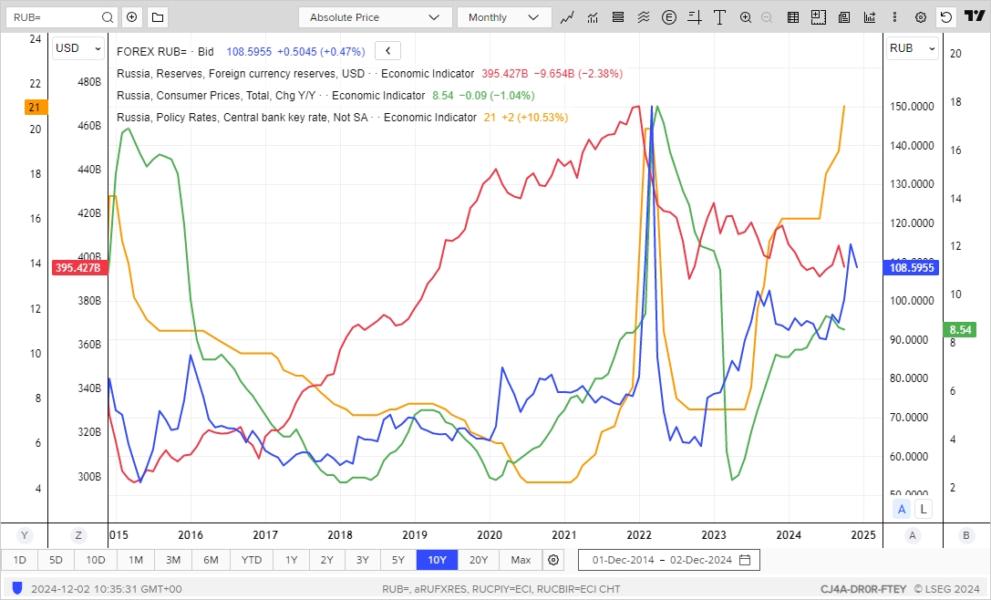Click the stacked panes layout icon

pyautogui.click(x=618, y=17)
